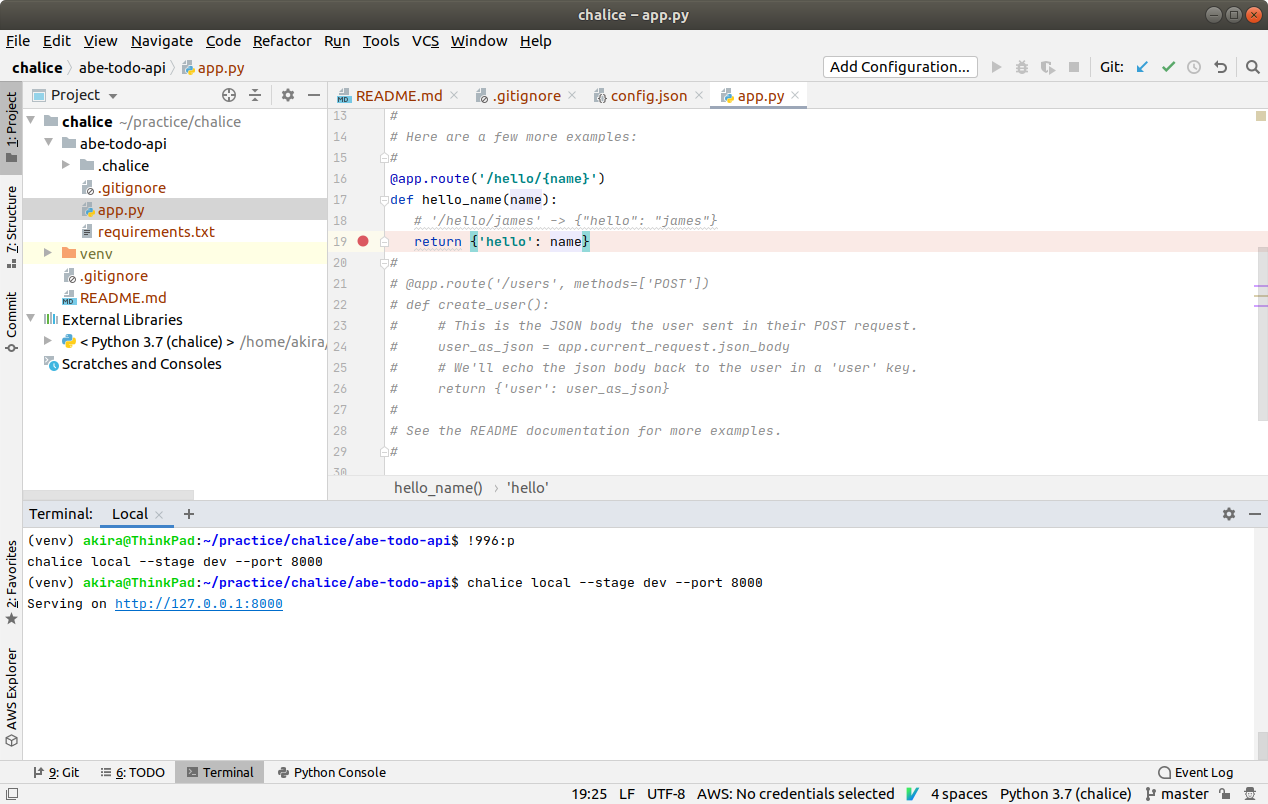Toggle the breakpoint on line 19
Screen dimensions: 1268x804
click(x=362, y=241)
